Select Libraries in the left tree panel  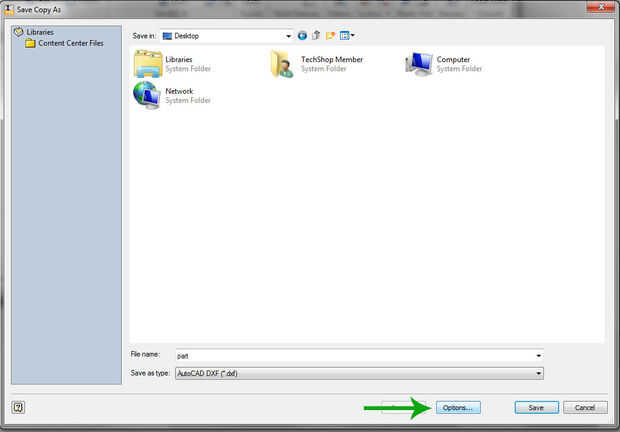(40, 32)
